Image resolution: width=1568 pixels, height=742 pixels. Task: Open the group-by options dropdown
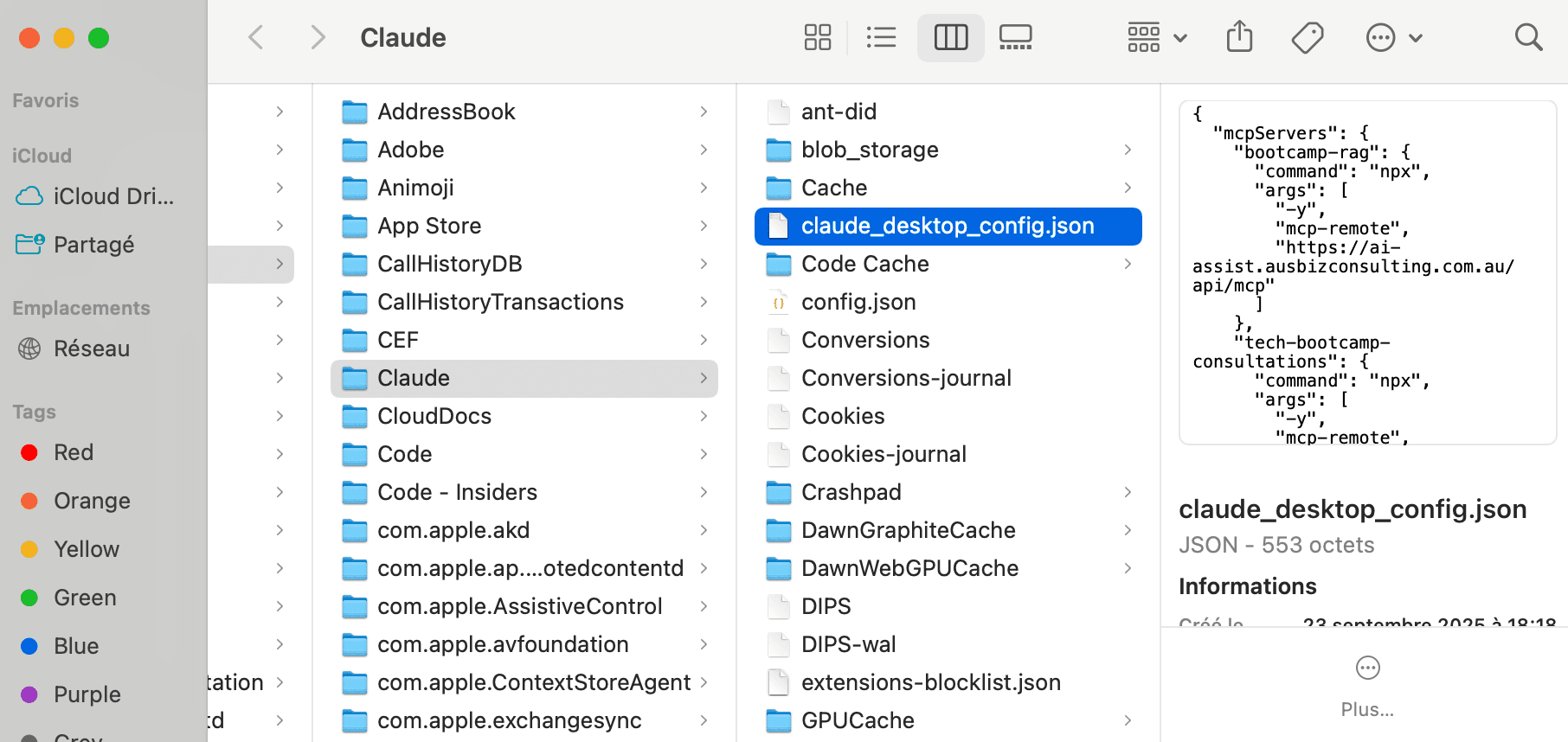pos(1156,38)
